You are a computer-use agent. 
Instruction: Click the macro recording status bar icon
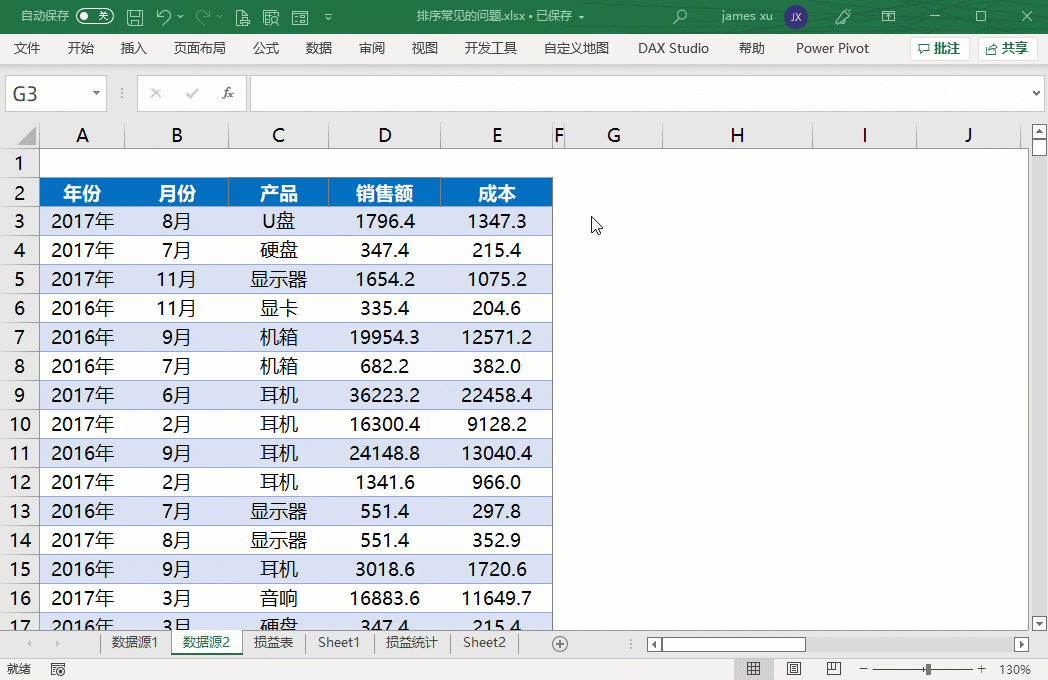(x=58, y=669)
